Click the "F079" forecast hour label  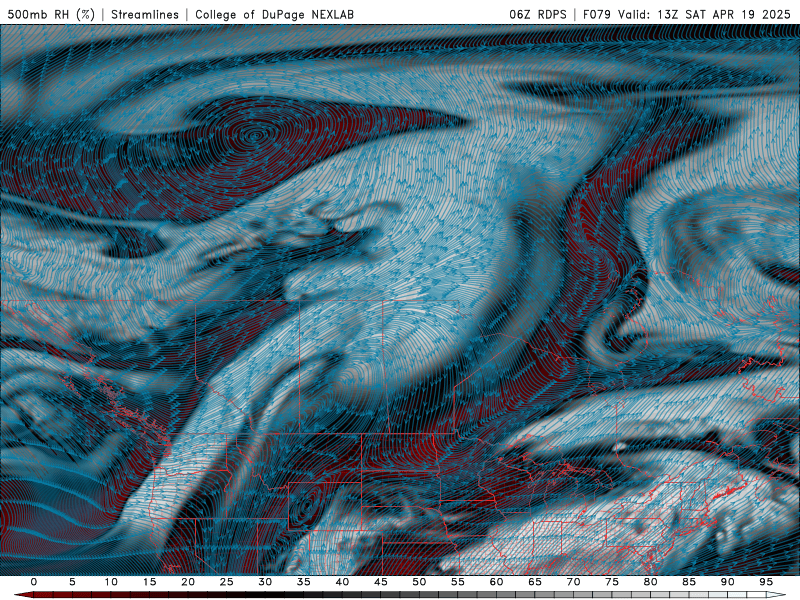click(x=597, y=14)
